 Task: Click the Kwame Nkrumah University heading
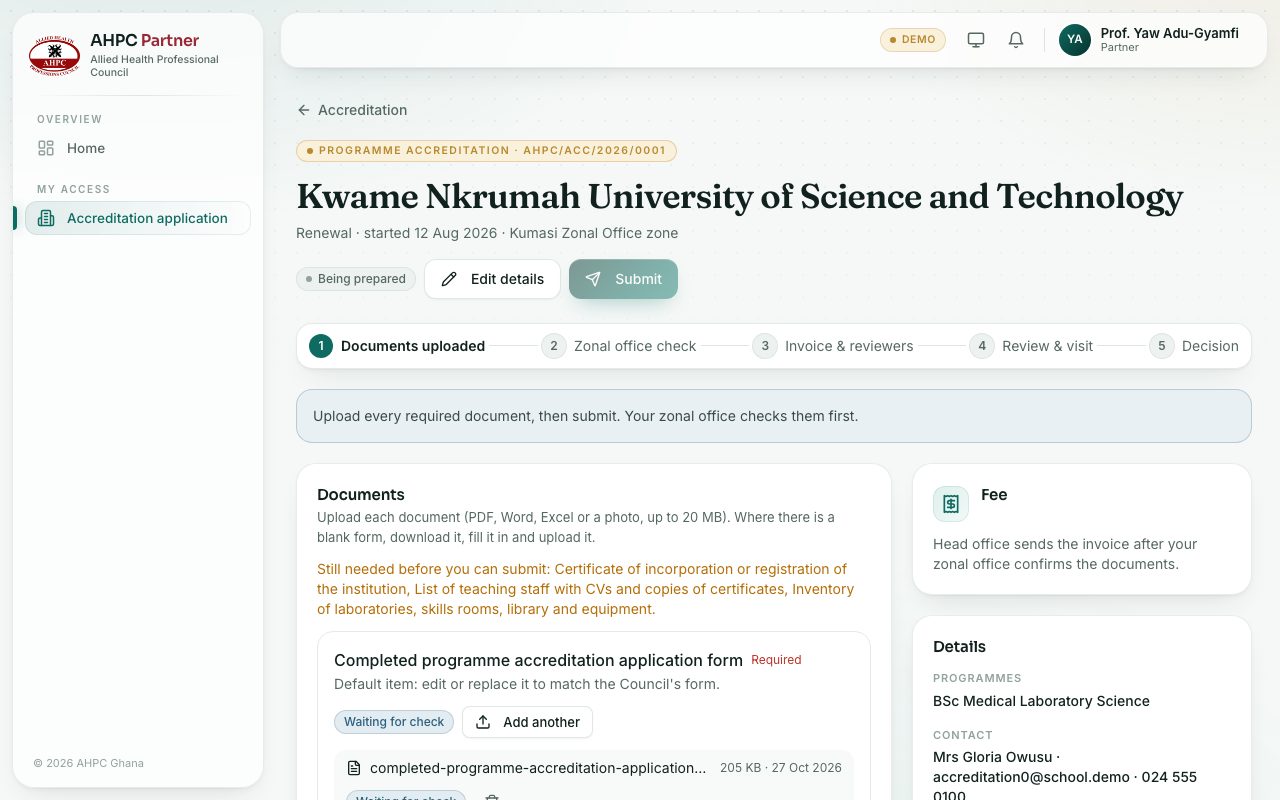(739, 196)
